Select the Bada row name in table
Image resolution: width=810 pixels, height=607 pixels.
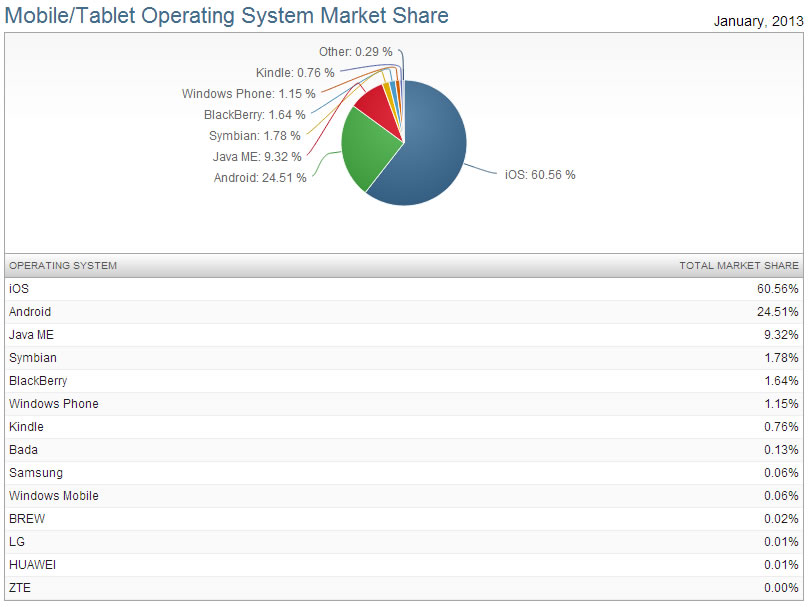(x=23, y=450)
